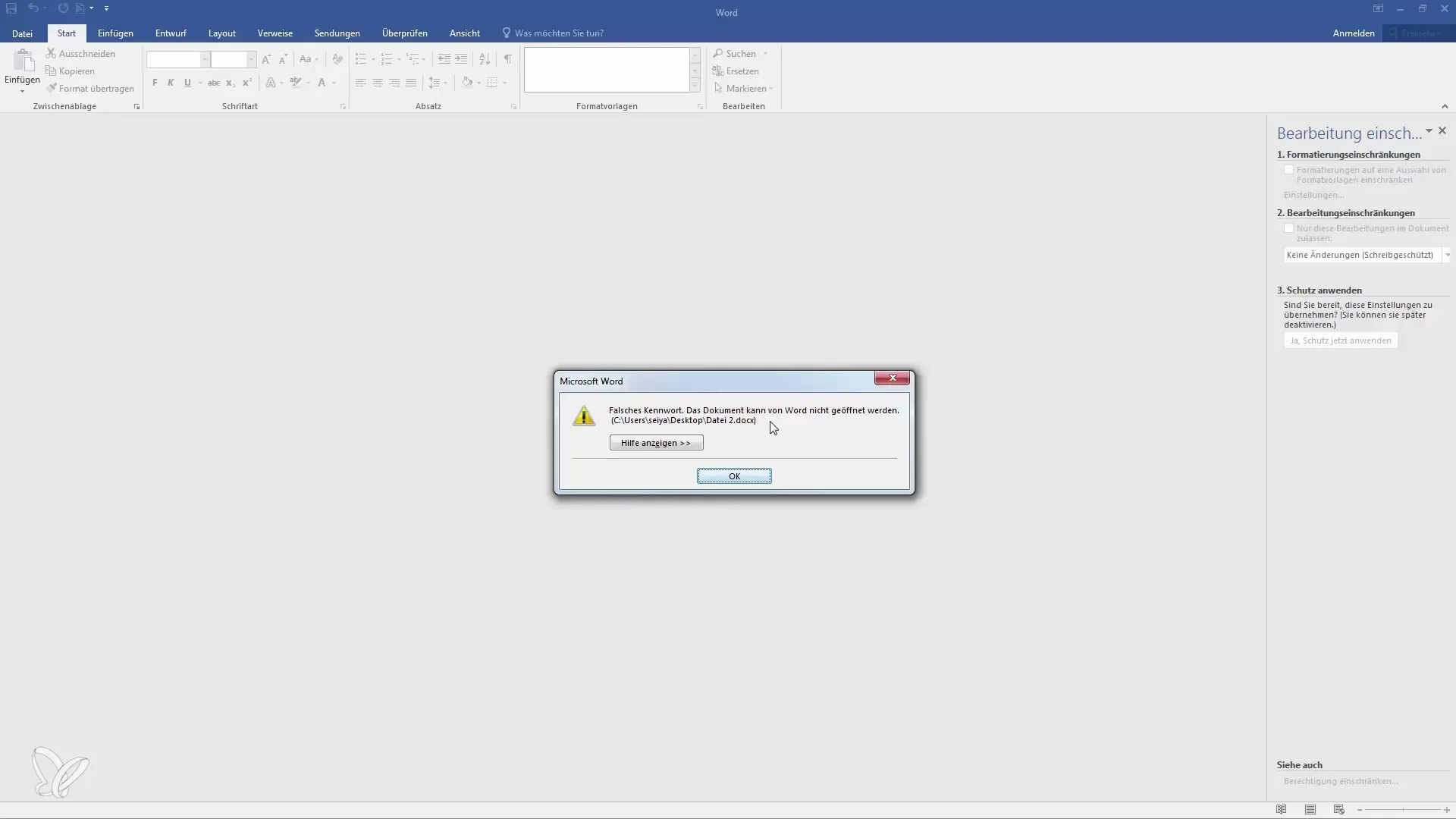The image size is (1456, 819).
Task: Click the Save icon in quick access toolbar
Action: pos(11,8)
